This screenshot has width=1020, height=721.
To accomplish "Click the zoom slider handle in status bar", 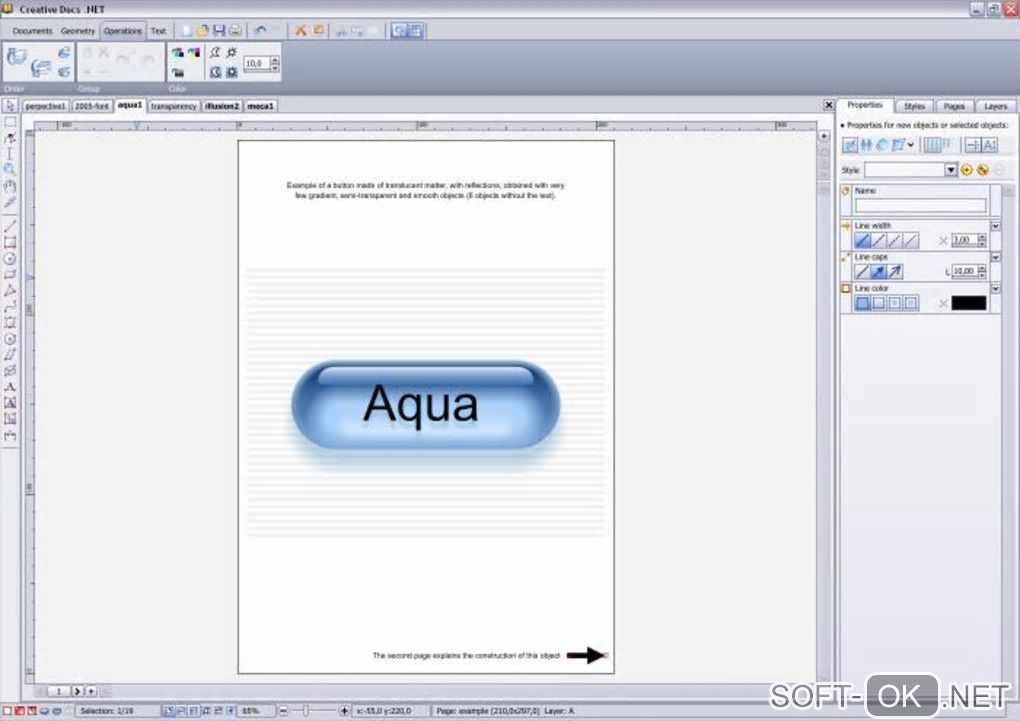I will (306, 711).
